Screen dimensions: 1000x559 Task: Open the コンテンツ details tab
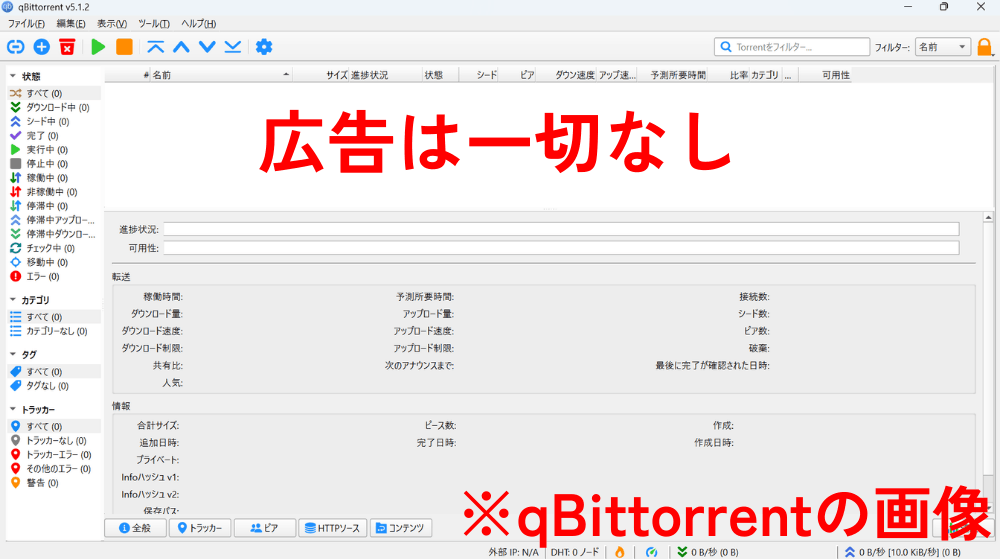[x=397, y=528]
